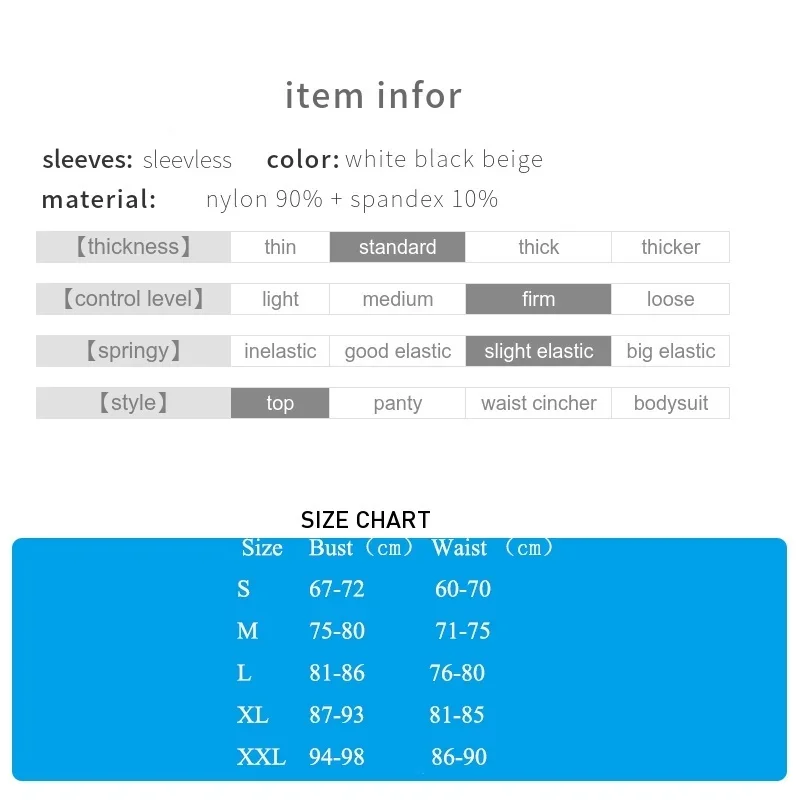Click the XXL bust value 94-98
The image size is (800, 800).
(337, 757)
